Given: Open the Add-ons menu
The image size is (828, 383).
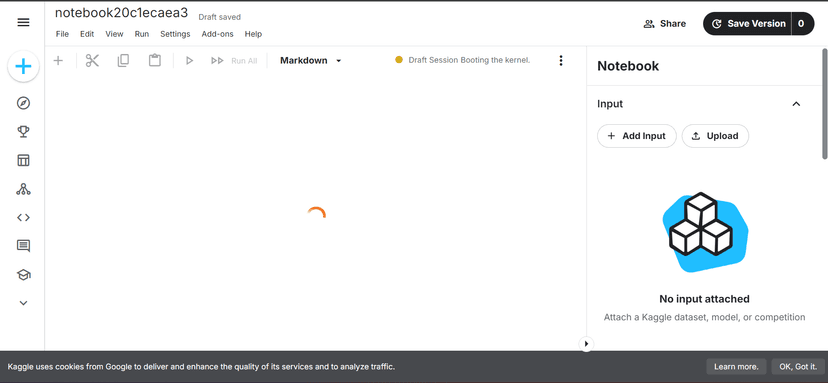Looking at the screenshot, I should point(218,34).
